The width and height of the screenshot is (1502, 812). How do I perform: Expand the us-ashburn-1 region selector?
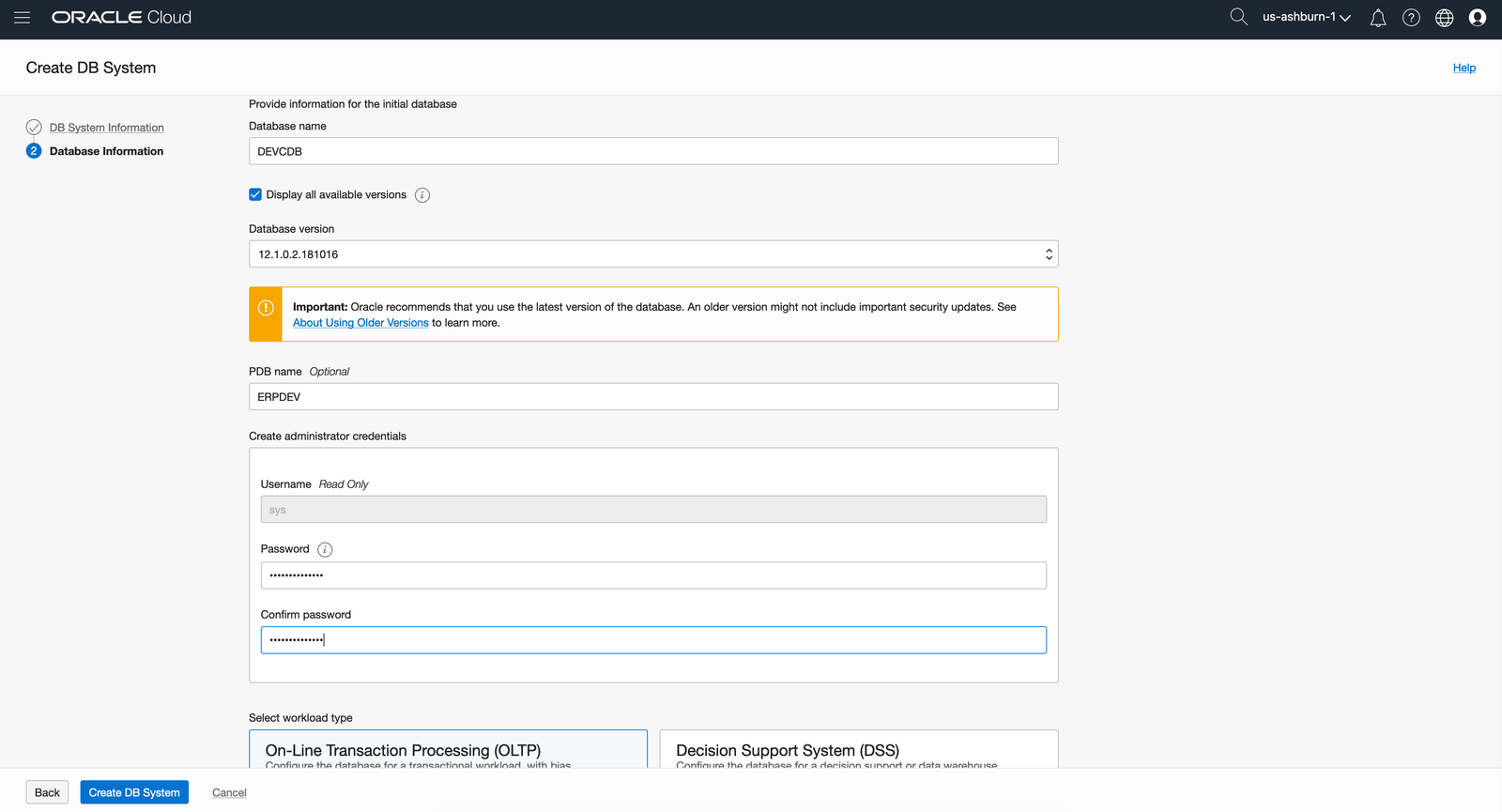1306,17
